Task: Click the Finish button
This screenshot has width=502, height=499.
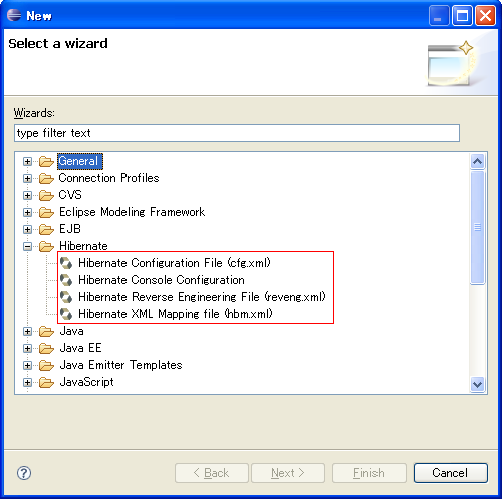Action: (369, 473)
